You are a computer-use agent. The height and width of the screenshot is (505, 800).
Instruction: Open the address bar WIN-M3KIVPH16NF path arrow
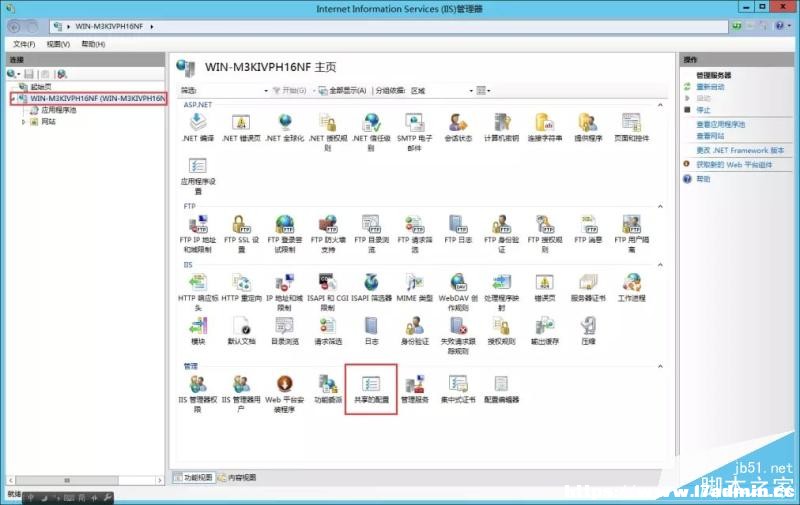click(152, 27)
